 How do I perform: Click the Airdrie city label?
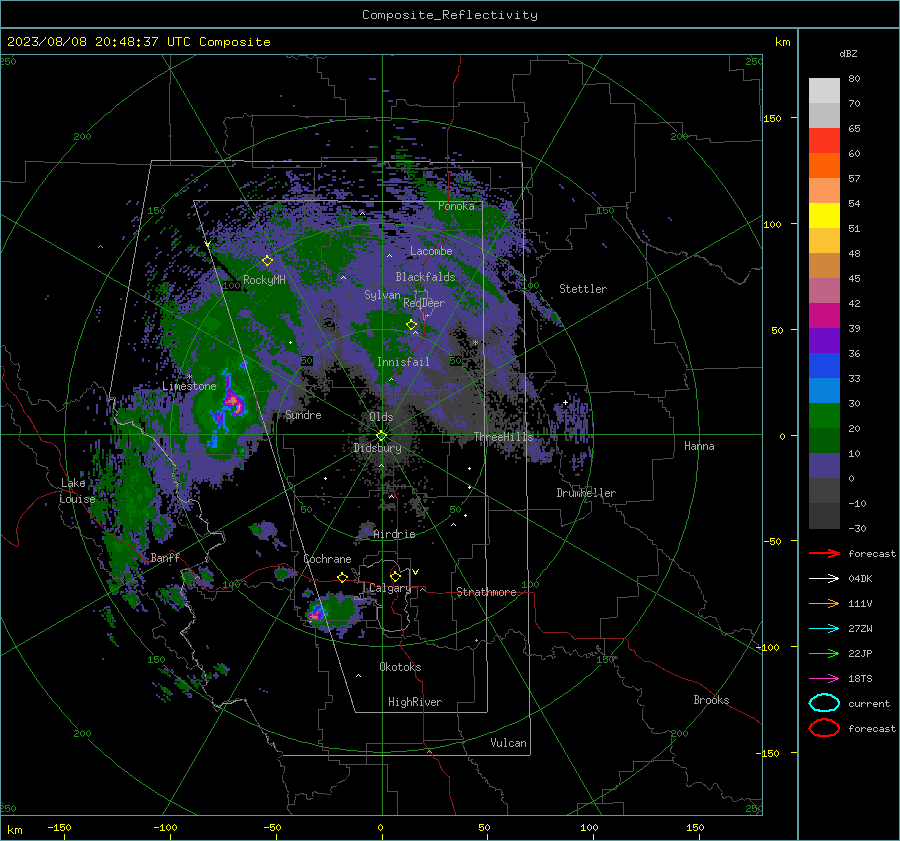click(394, 534)
